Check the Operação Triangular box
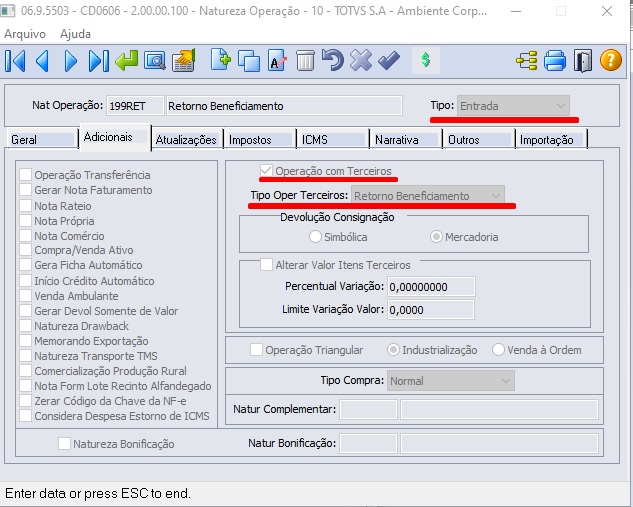Viewport: 633px width, 507px height. tap(256, 350)
